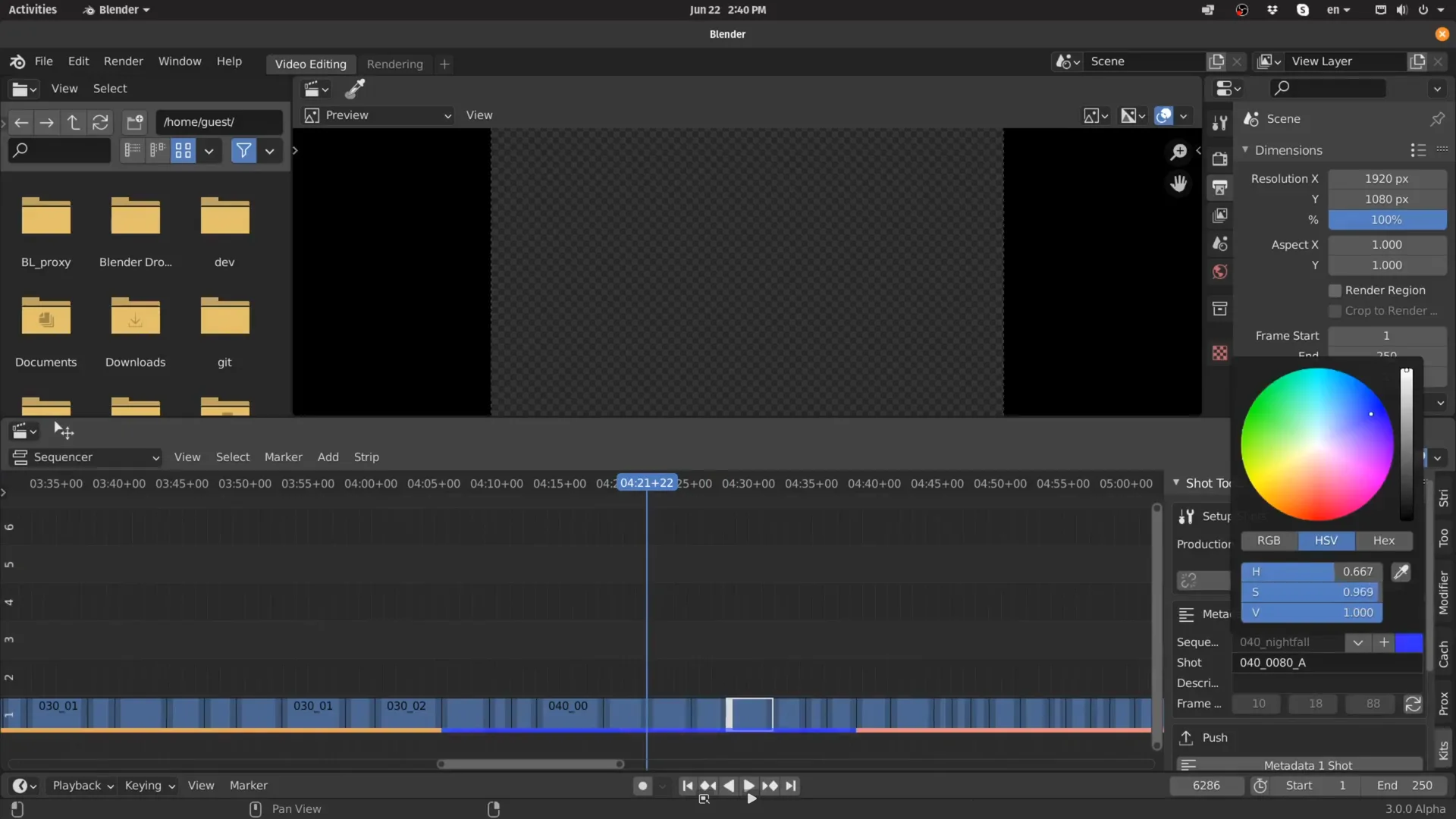This screenshot has height=819, width=1456.
Task: Click refresh icon beside Frame fields
Action: point(1413,704)
